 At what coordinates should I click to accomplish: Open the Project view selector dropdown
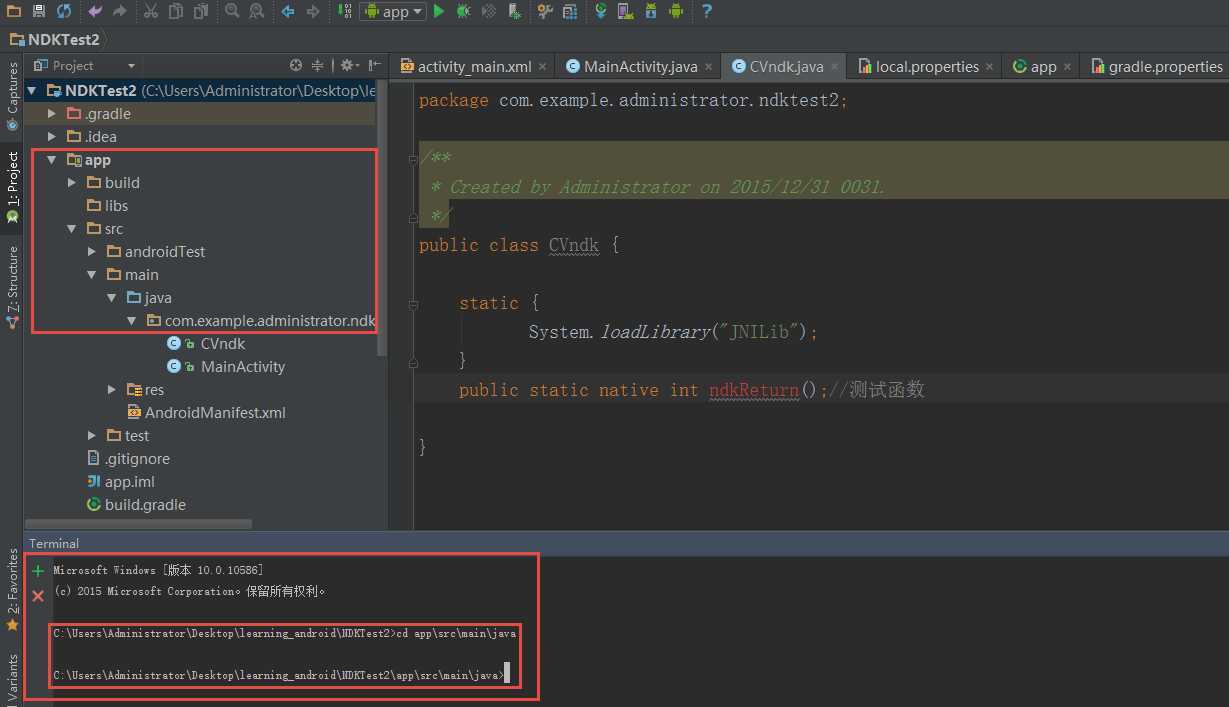pyautogui.click(x=85, y=65)
